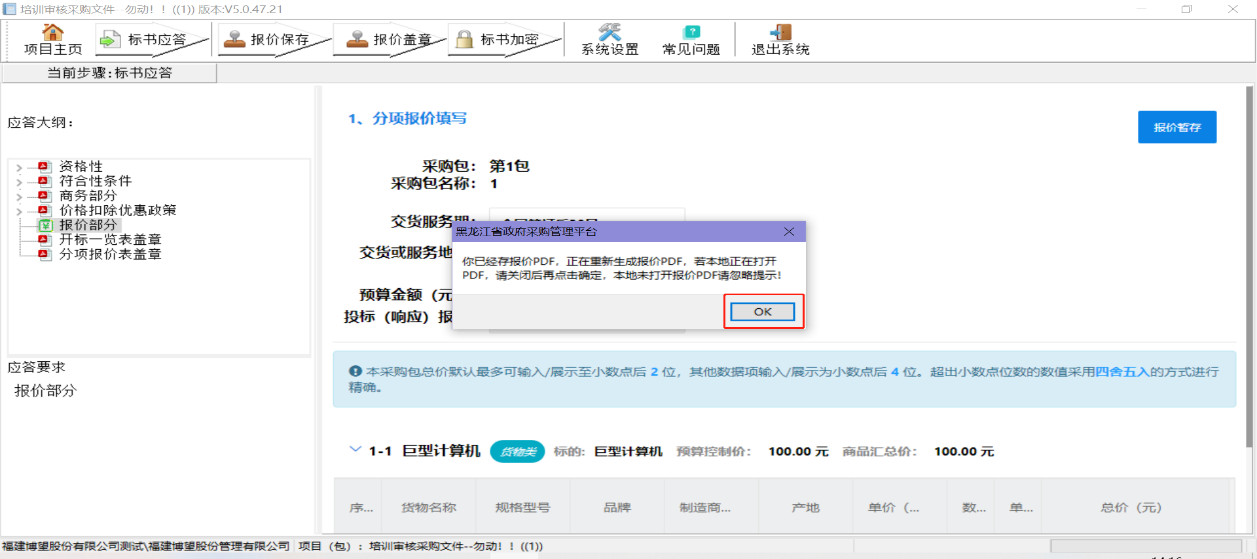
Task: Click 退出系统 exit door icon
Action: tap(780, 32)
